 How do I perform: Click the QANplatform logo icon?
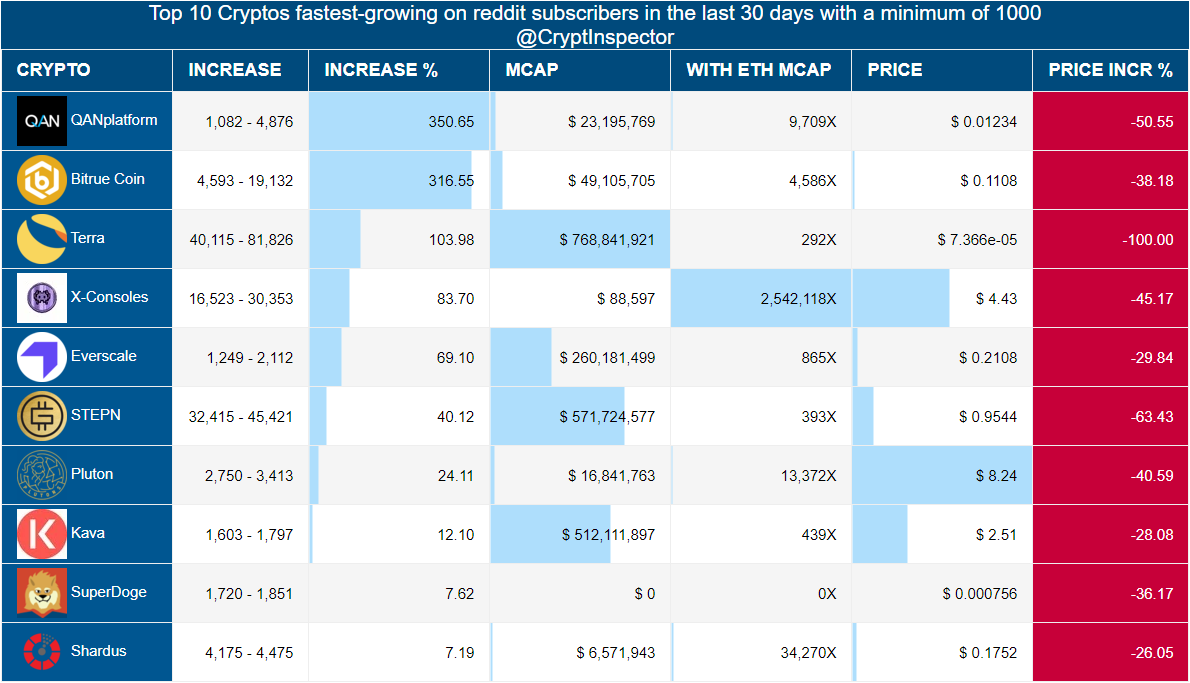[42, 121]
